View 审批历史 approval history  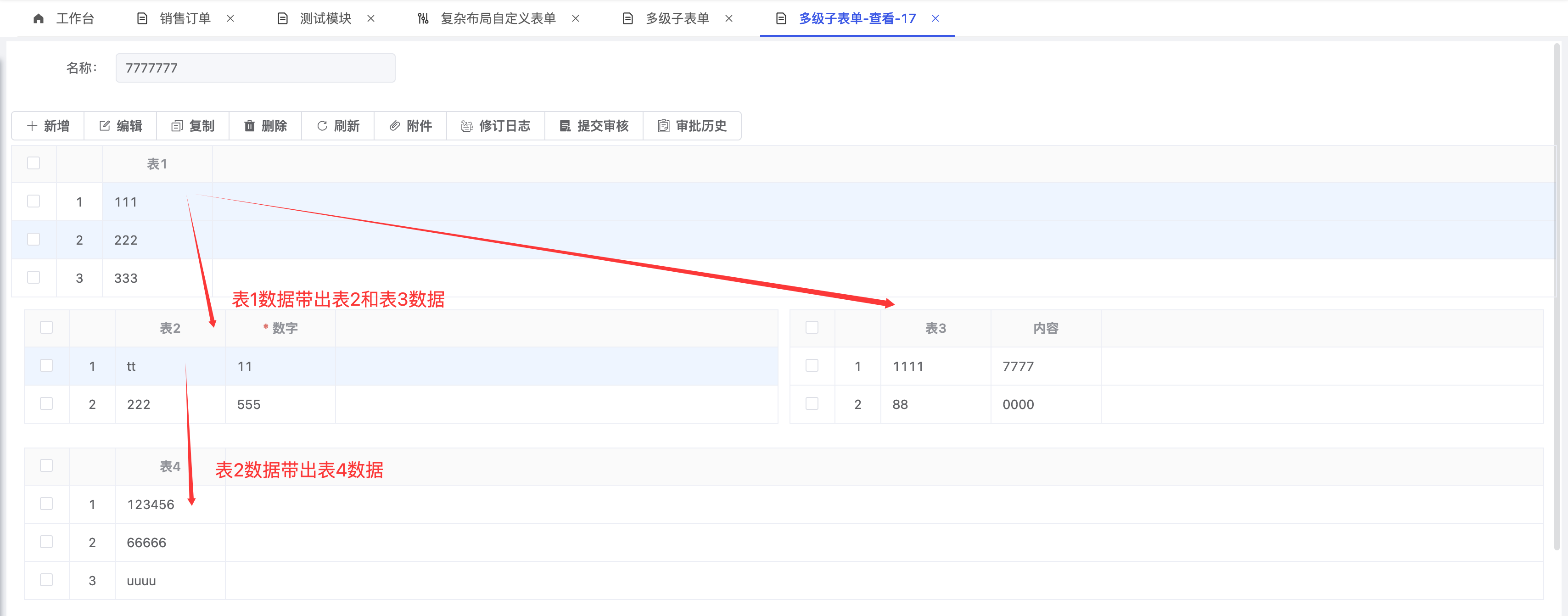[x=692, y=126]
